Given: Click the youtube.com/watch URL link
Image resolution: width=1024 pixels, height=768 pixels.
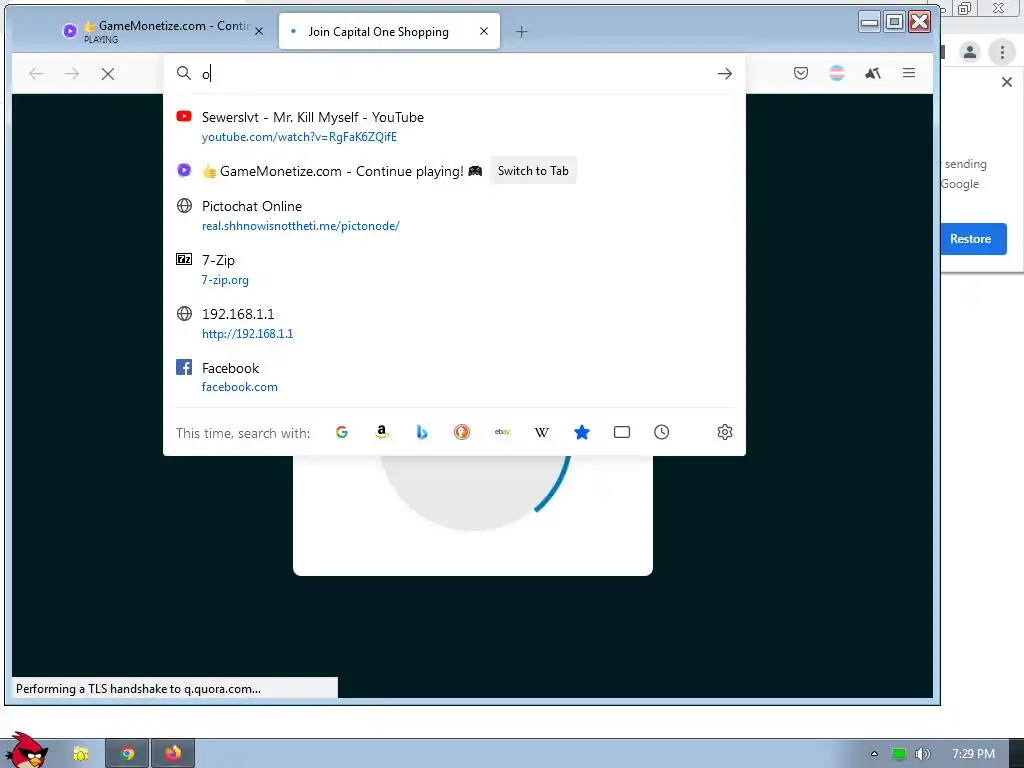Looking at the screenshot, I should [299, 137].
